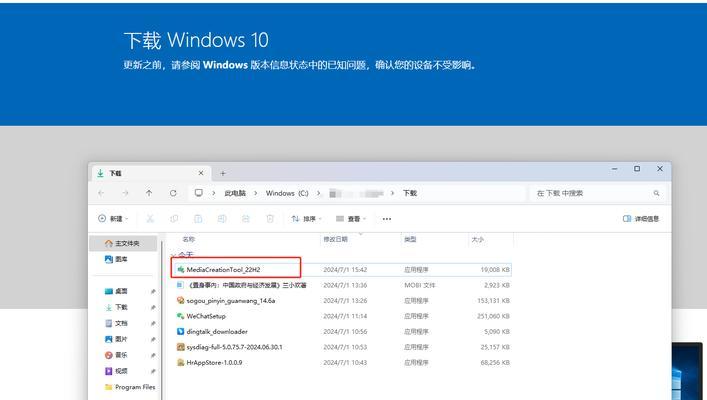Image resolution: width=707 pixels, height=400 pixels.
Task: Sort by the 大小 column header
Action: click(477, 239)
